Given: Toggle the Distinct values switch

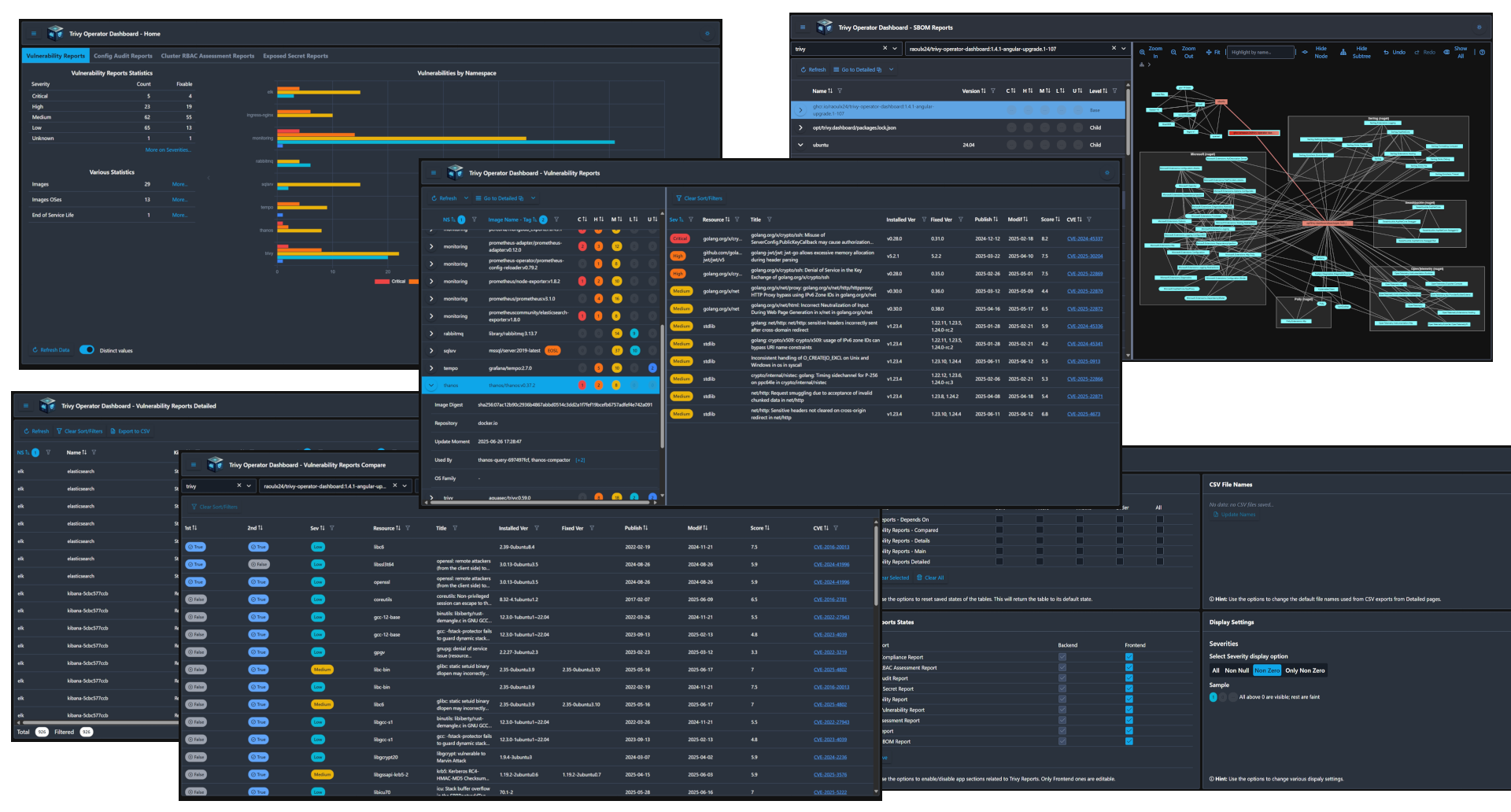Looking at the screenshot, I should click(x=87, y=350).
